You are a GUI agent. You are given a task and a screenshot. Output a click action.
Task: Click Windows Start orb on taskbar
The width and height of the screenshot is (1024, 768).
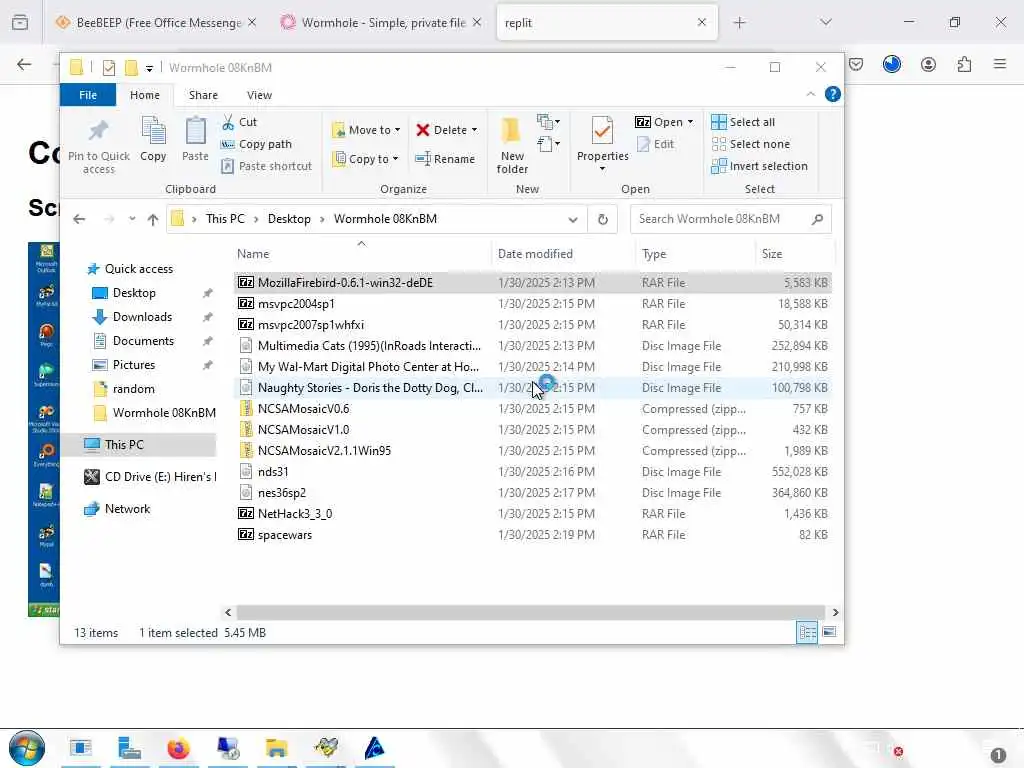click(x=27, y=748)
